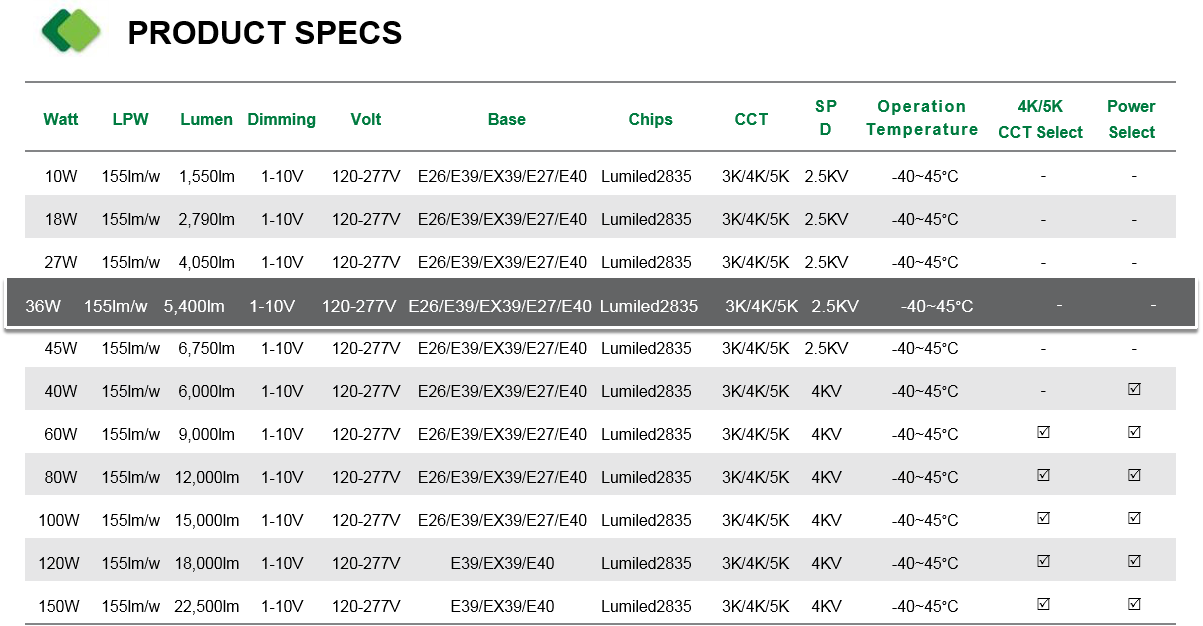The image size is (1203, 626).
Task: Click the 22,500lm lumen cell
Action: click(208, 606)
